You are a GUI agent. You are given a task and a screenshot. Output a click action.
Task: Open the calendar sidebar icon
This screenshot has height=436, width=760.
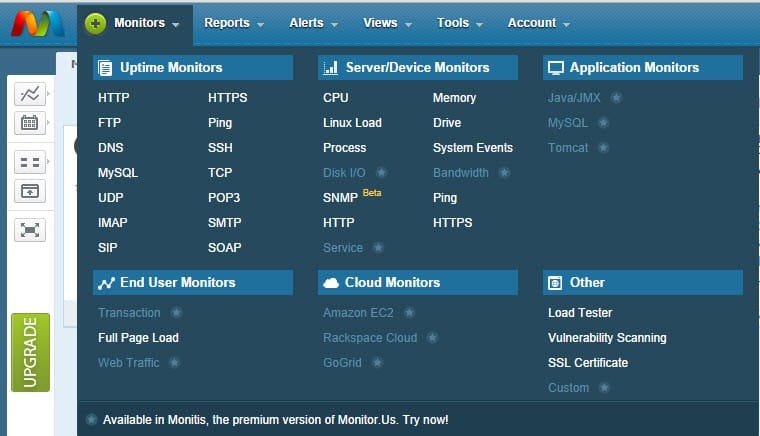click(x=30, y=123)
